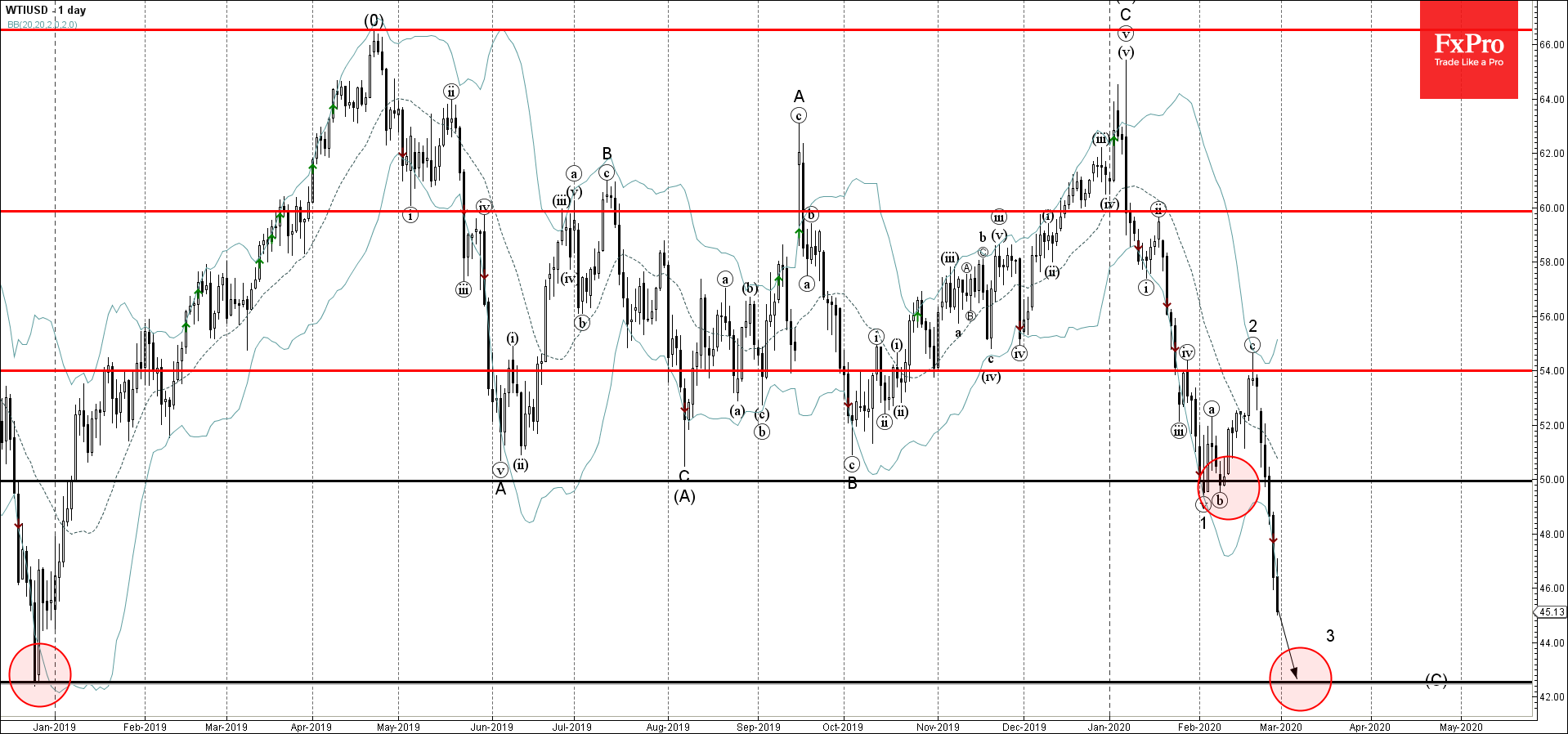Click the 60.00 price level on the axis
The width and height of the screenshot is (1568, 734).
click(x=1552, y=208)
